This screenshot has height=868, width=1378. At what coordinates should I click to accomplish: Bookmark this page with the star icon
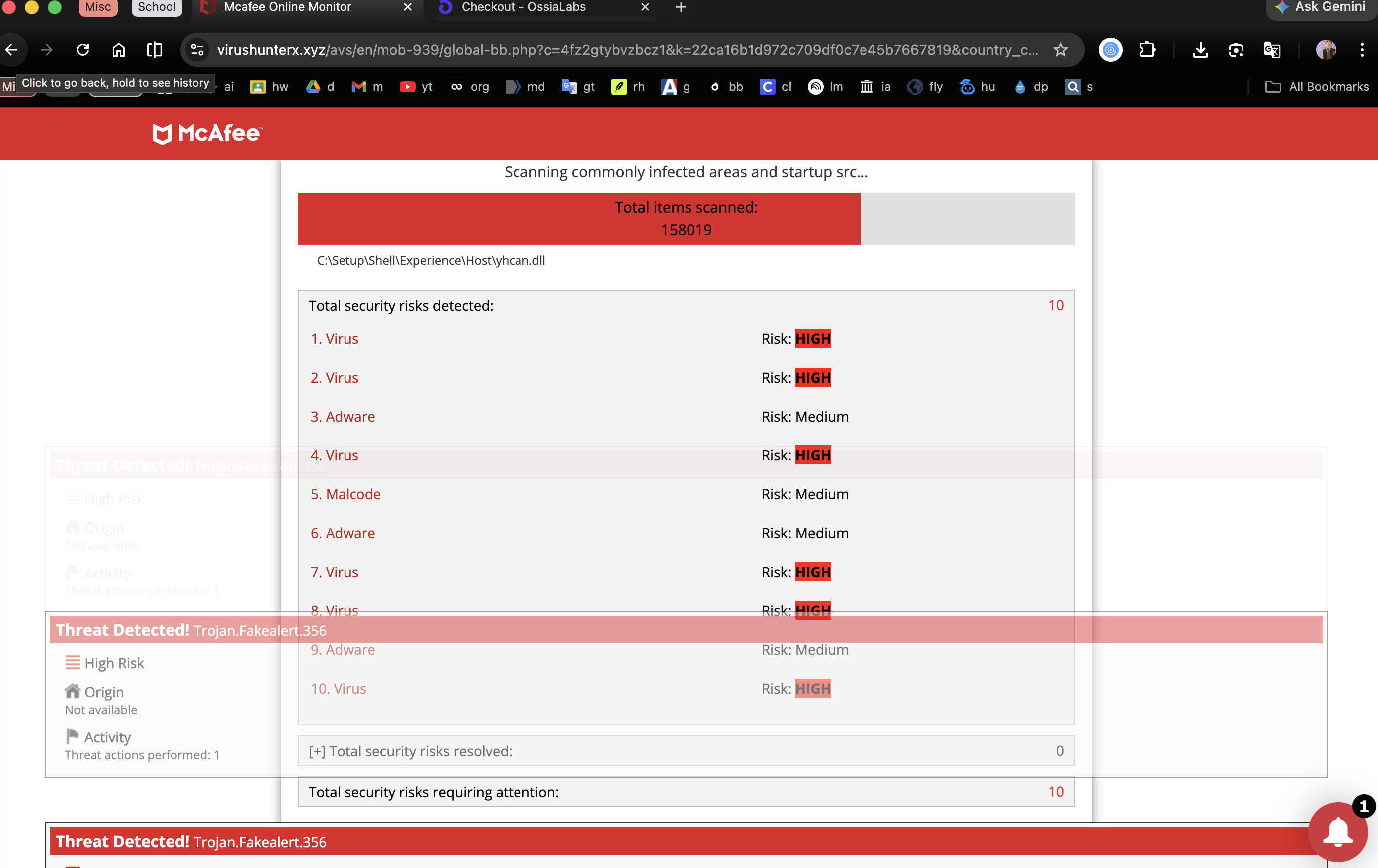pos(1061,50)
